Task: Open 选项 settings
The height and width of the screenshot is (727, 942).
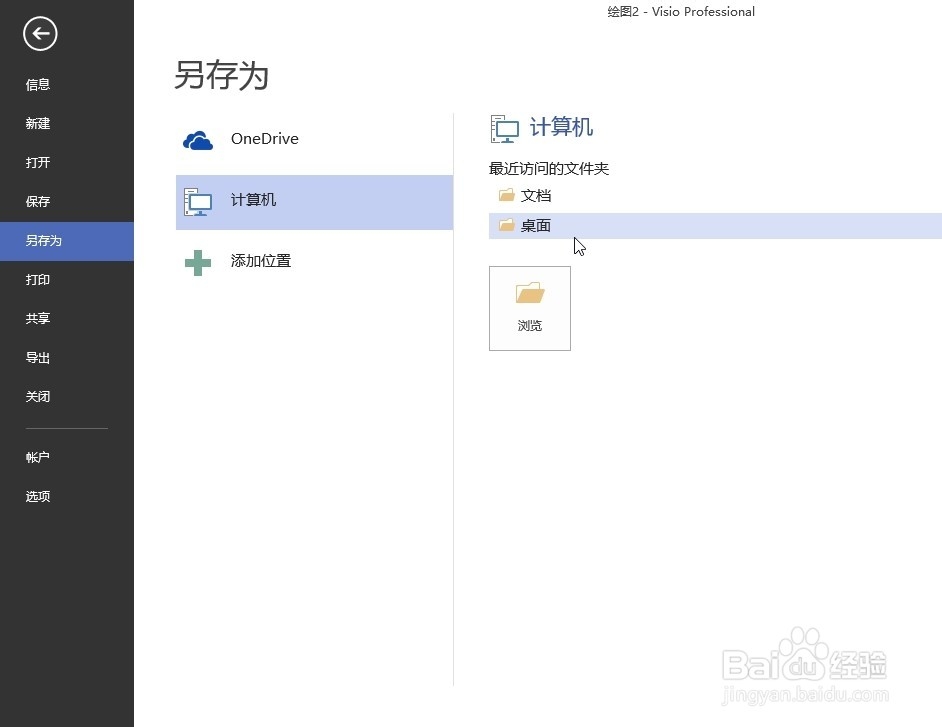Action: pyautogui.click(x=67, y=496)
